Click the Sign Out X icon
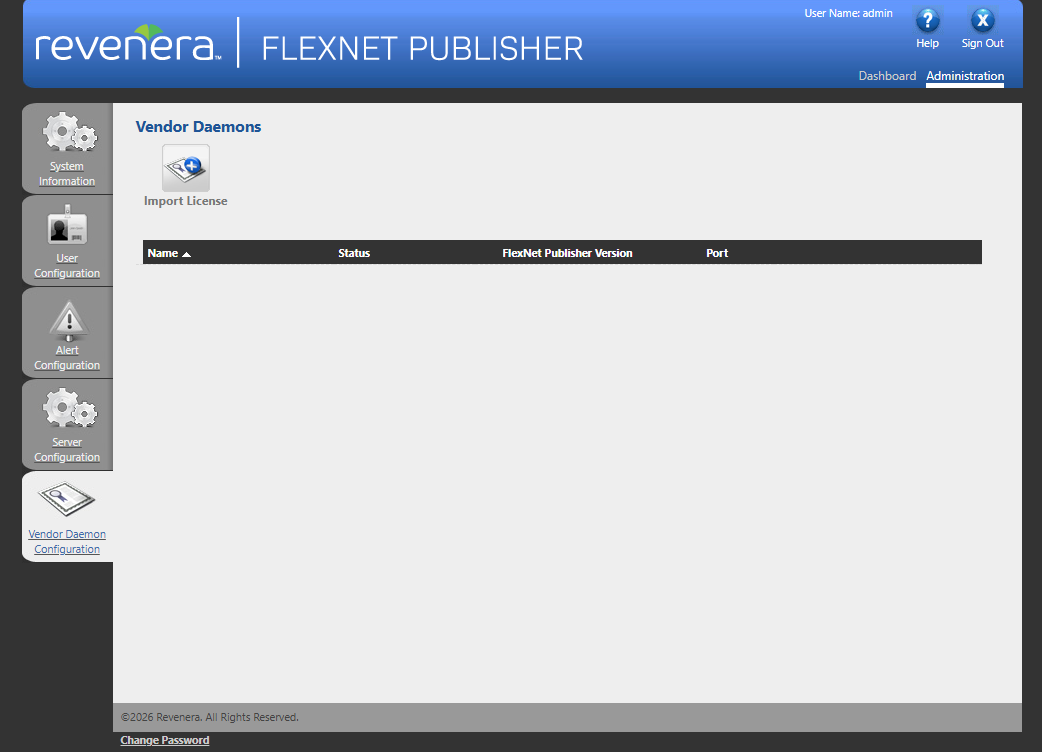The height and width of the screenshot is (752, 1042). coord(983,21)
